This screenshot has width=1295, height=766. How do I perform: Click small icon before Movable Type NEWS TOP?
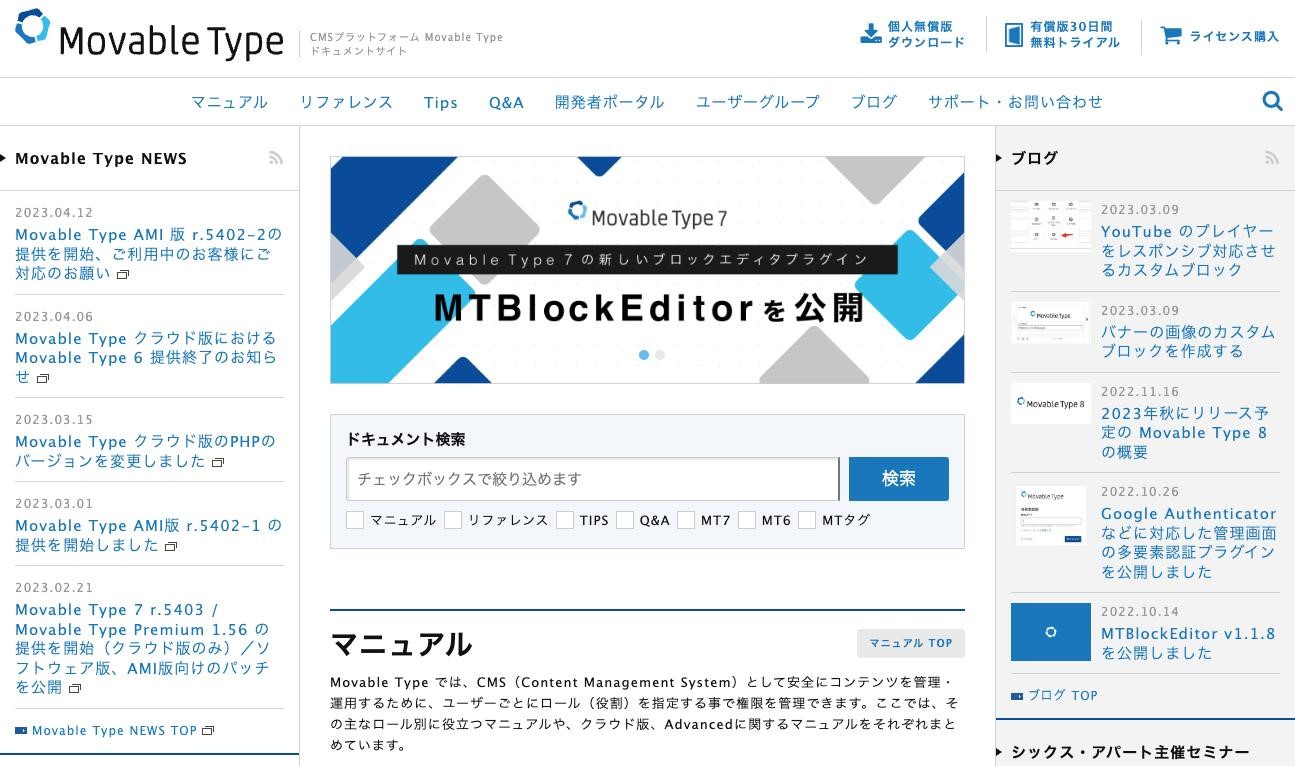point(21,731)
